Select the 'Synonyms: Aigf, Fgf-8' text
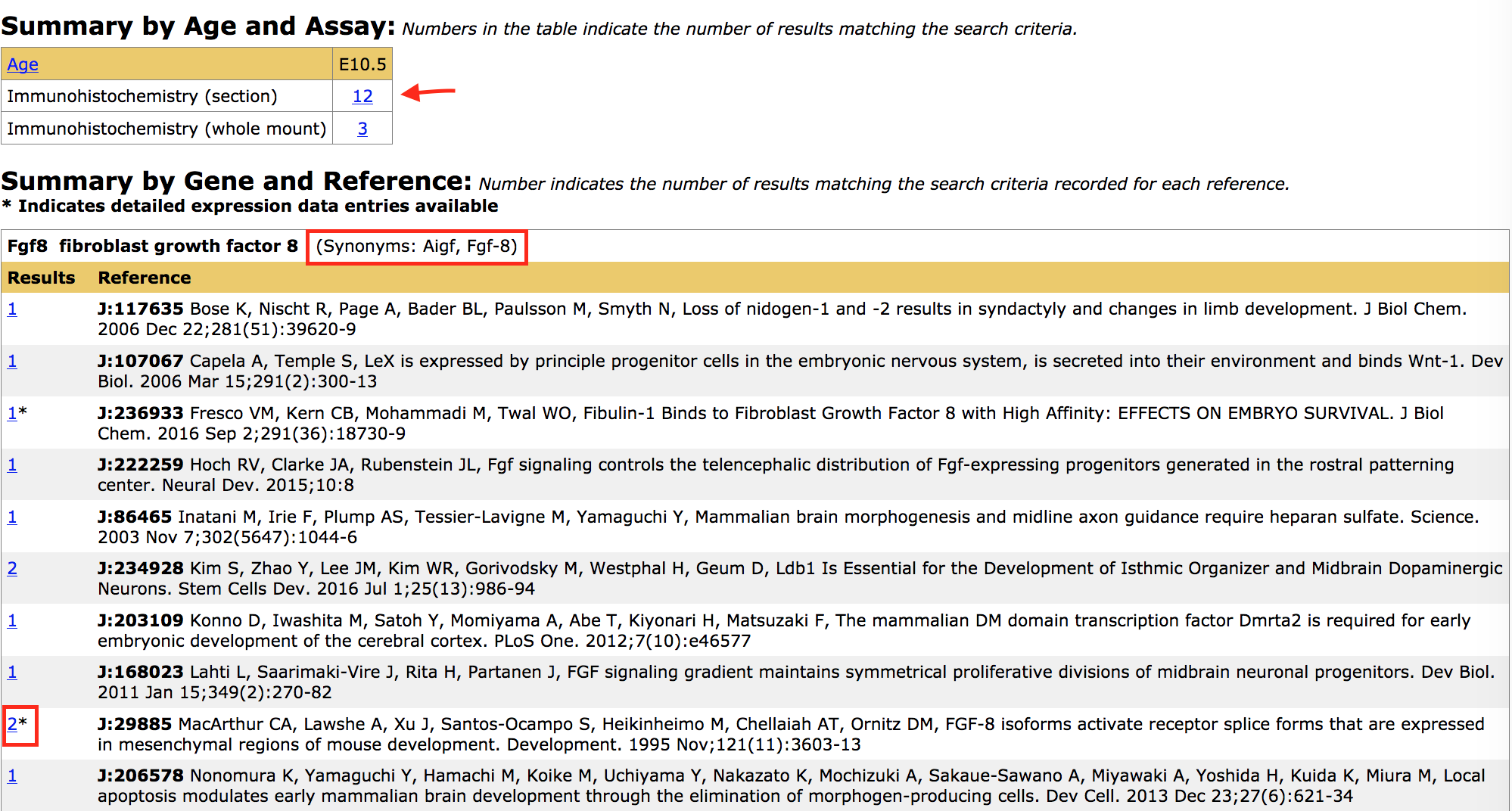The height and width of the screenshot is (811, 1512). coord(417,246)
